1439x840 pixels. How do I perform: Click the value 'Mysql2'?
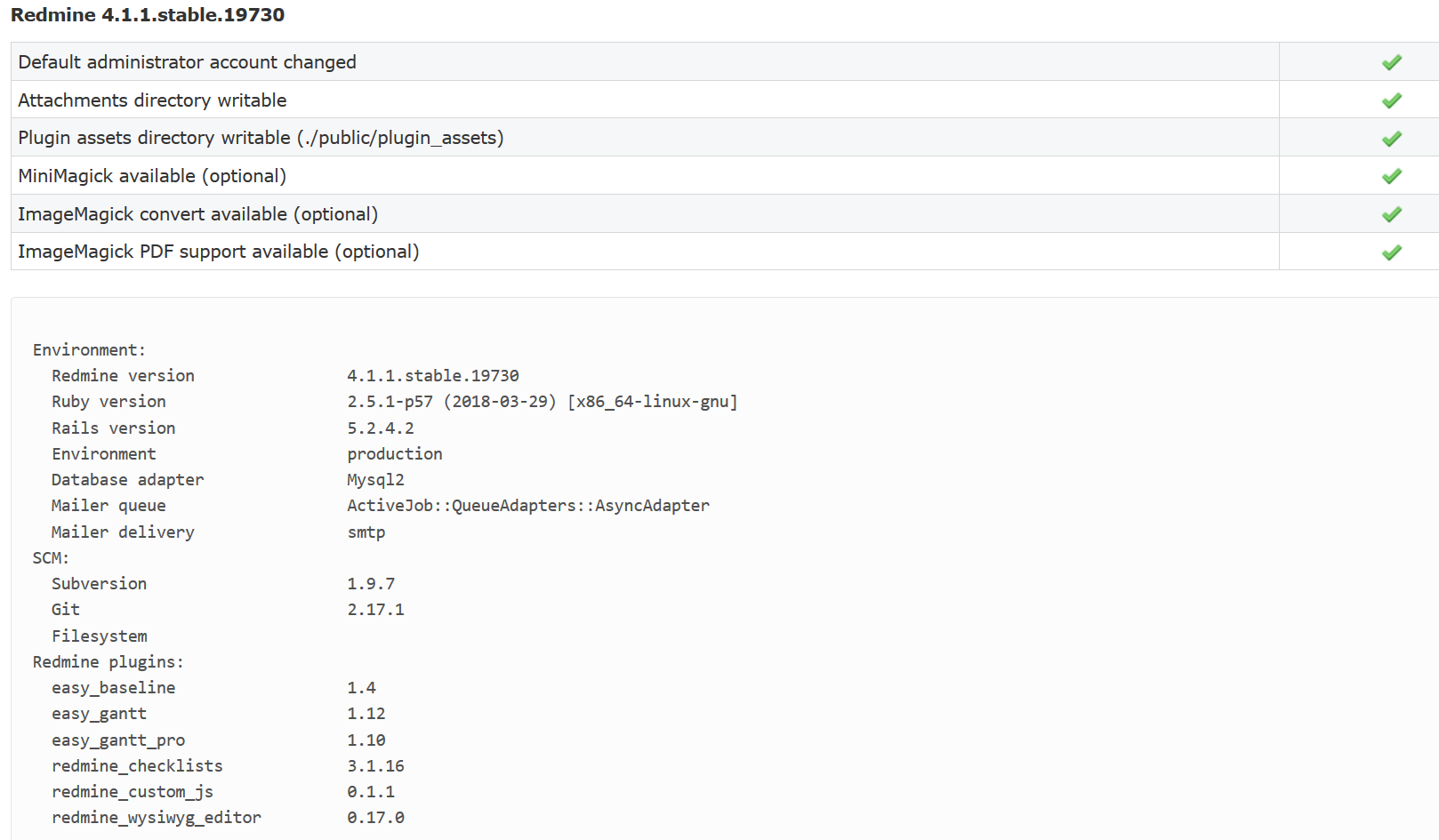click(x=375, y=480)
